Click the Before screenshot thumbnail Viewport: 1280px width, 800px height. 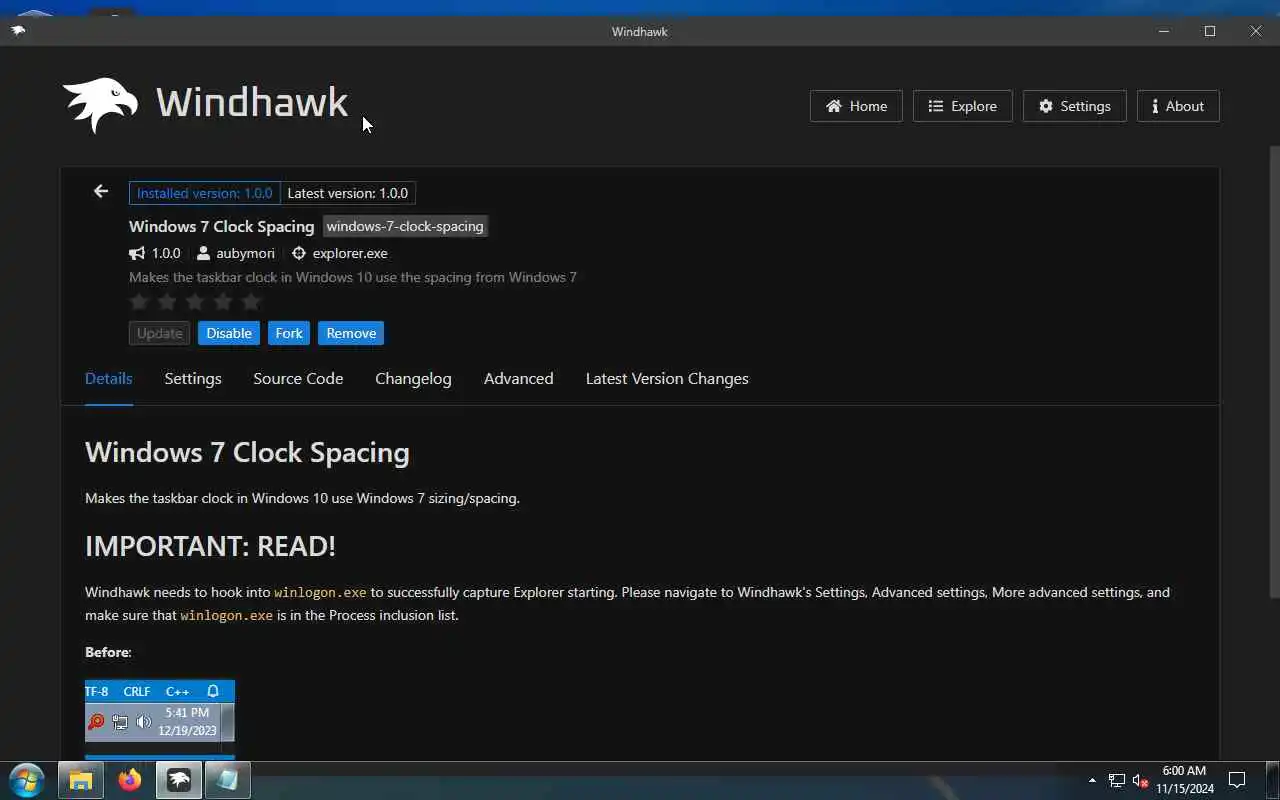160,718
